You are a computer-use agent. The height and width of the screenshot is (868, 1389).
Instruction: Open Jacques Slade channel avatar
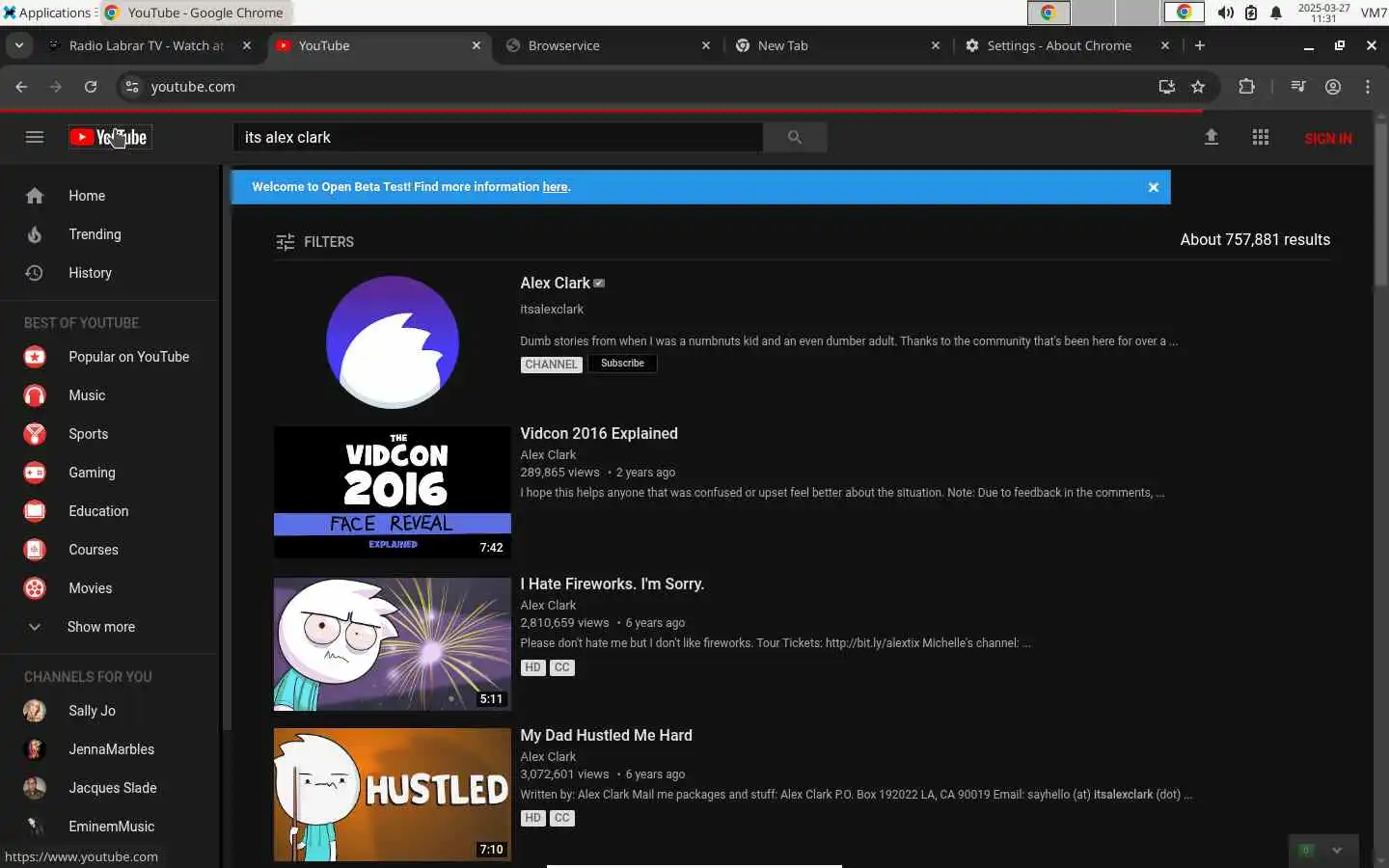(x=35, y=788)
